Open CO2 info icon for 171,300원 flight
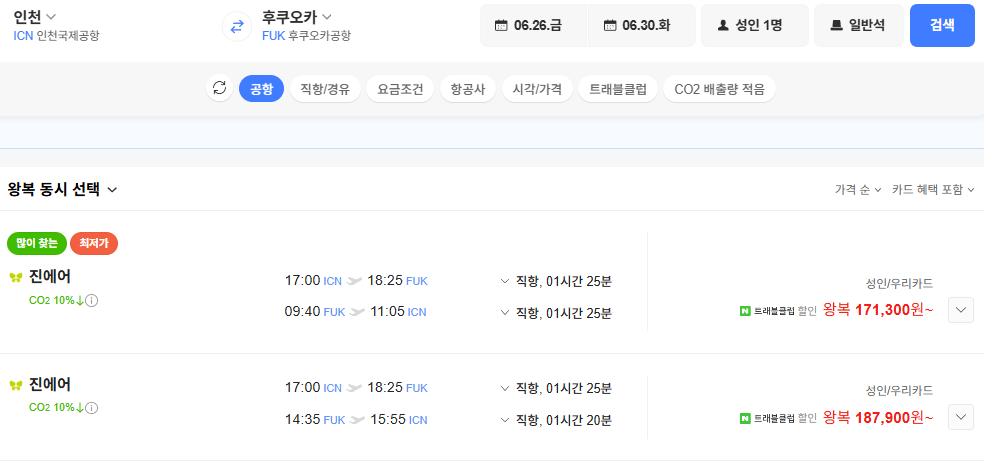 point(92,300)
